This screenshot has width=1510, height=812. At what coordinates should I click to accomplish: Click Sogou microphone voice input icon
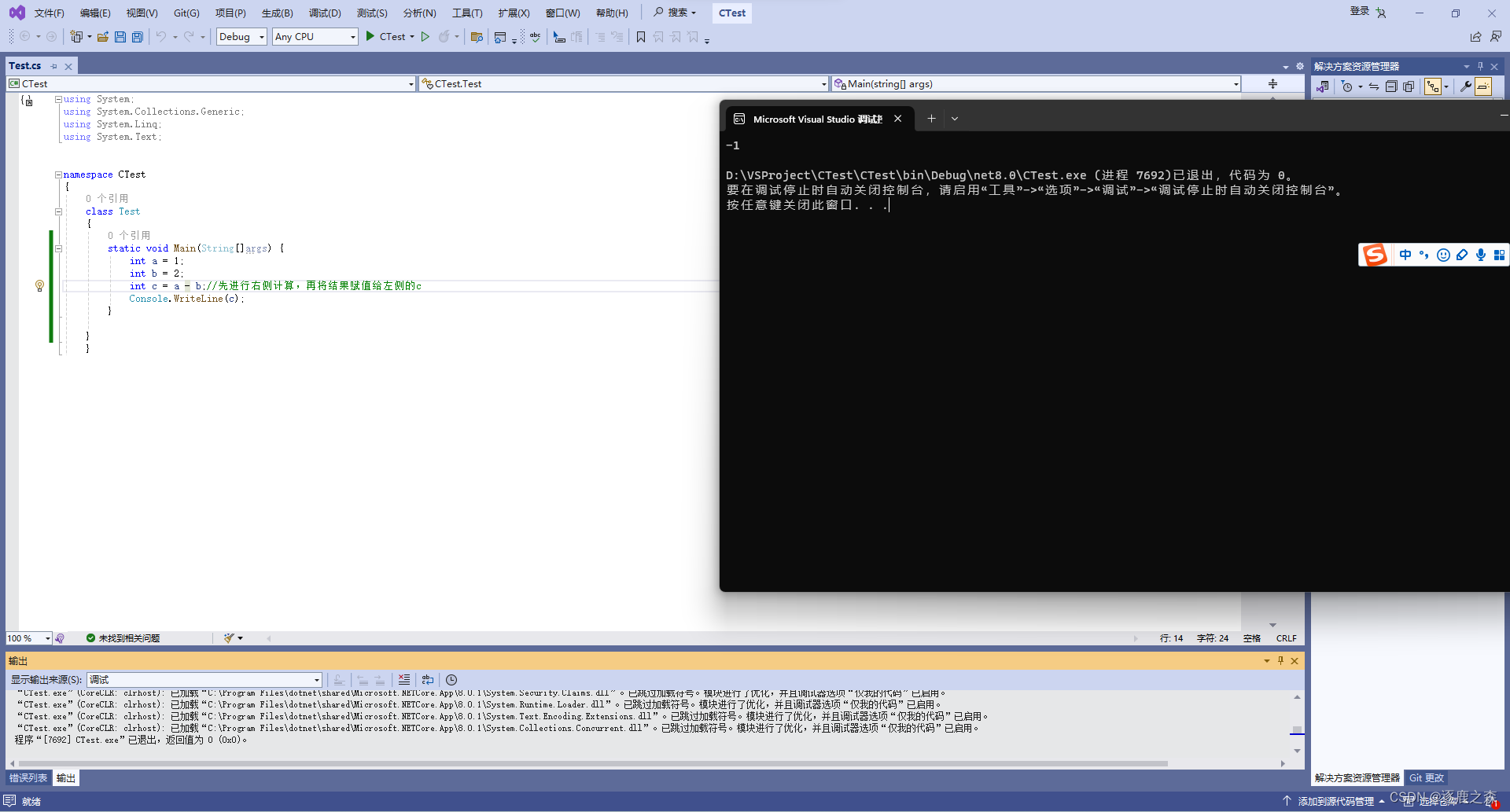(x=1481, y=255)
